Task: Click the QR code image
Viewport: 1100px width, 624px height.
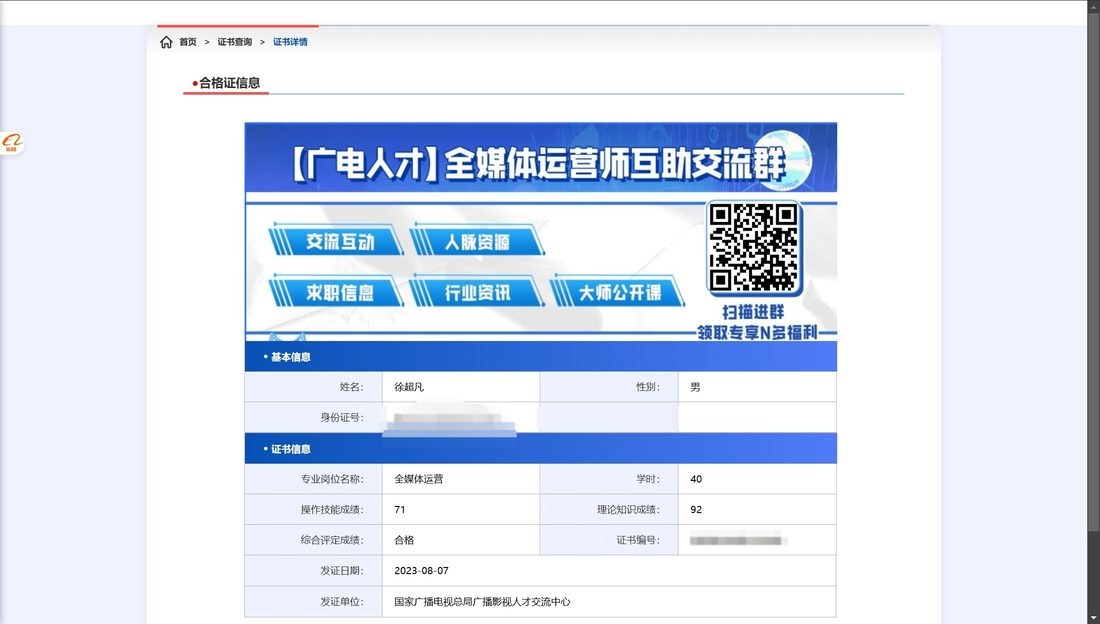Action: tap(753, 247)
